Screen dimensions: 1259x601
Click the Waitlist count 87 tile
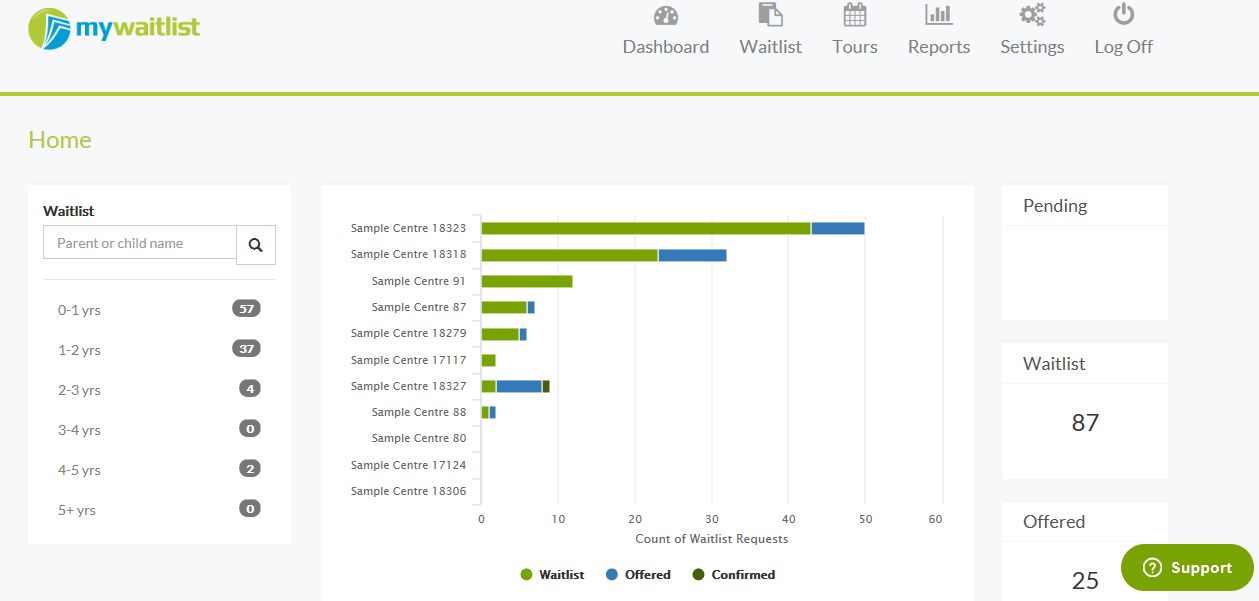[x=1085, y=423]
